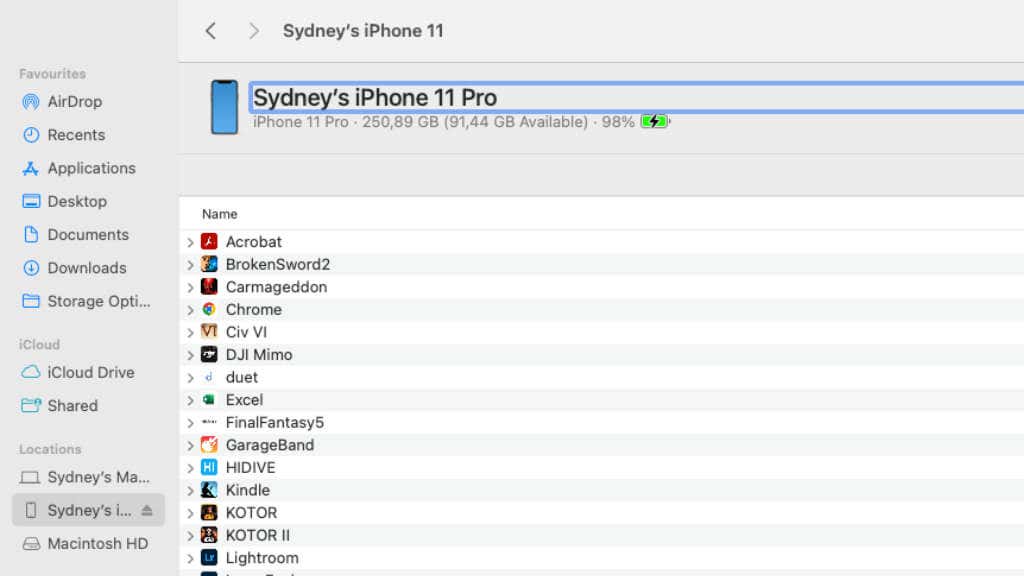1024x576 pixels.
Task: Click the Macintosh HD drive icon
Action: 31,543
